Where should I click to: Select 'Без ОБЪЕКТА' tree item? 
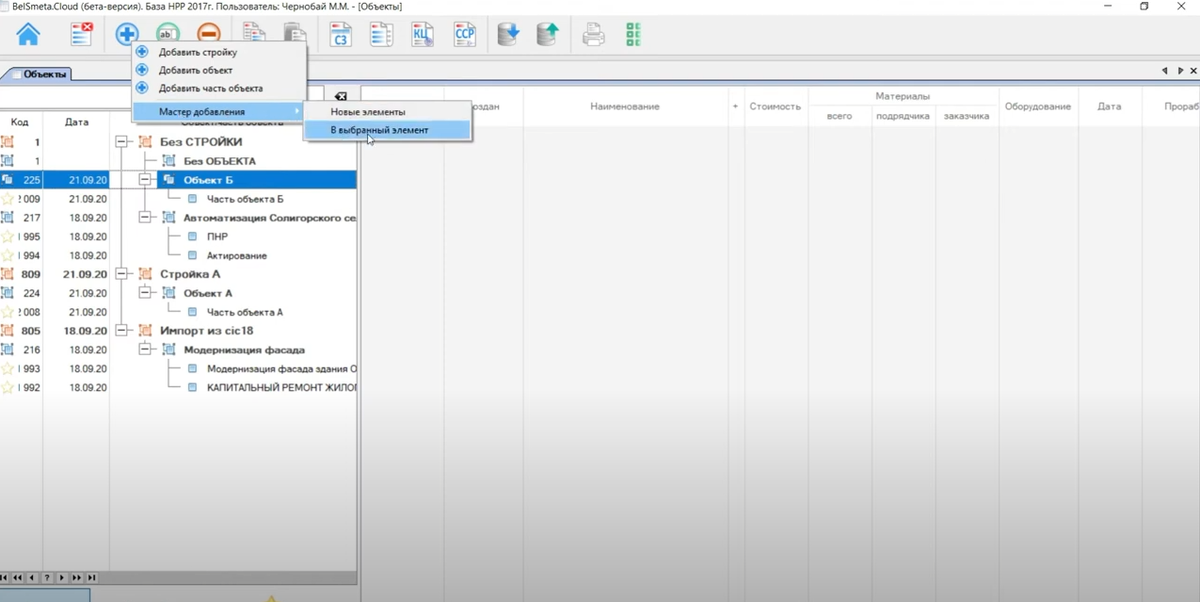coord(219,161)
